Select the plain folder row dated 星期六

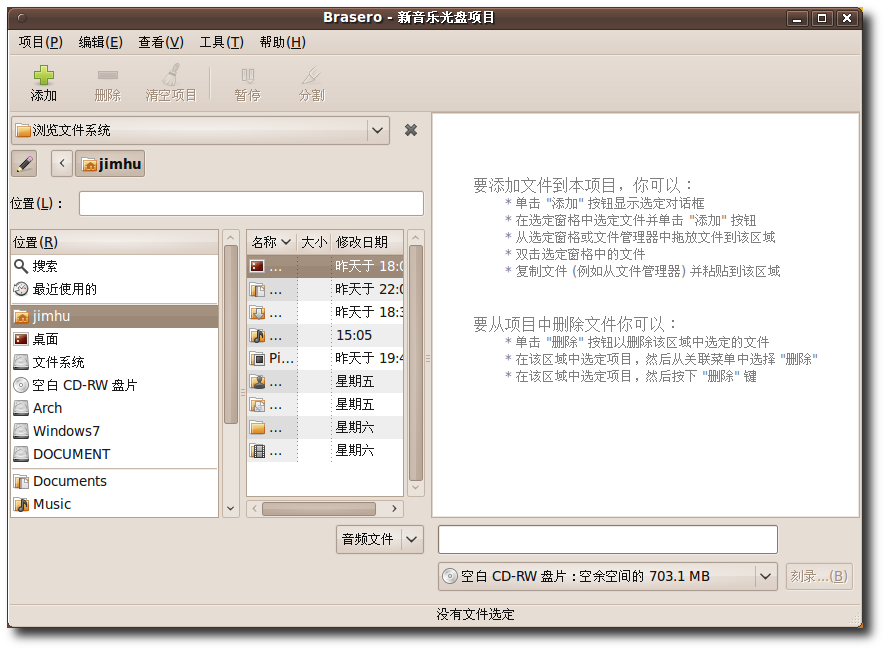coord(325,428)
